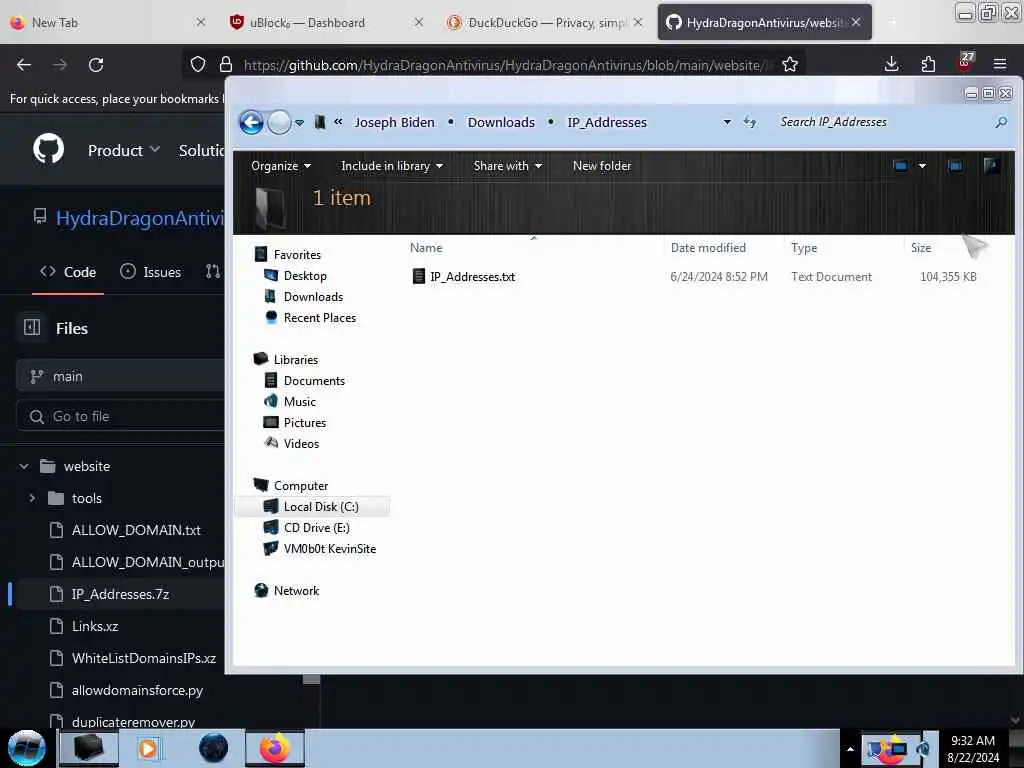Open the Firefox hamburger menu
Viewport: 1024px width, 768px height.
(x=1000, y=64)
